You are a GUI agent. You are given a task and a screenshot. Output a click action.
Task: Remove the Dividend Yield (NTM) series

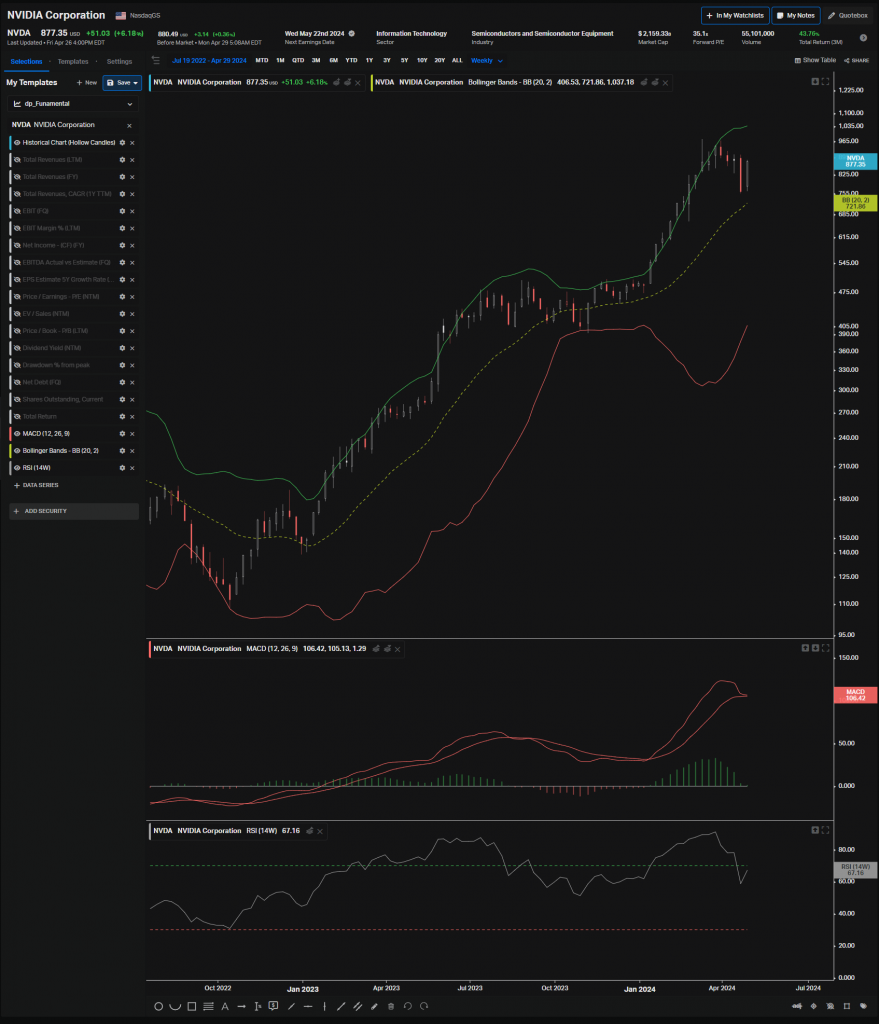pos(132,348)
